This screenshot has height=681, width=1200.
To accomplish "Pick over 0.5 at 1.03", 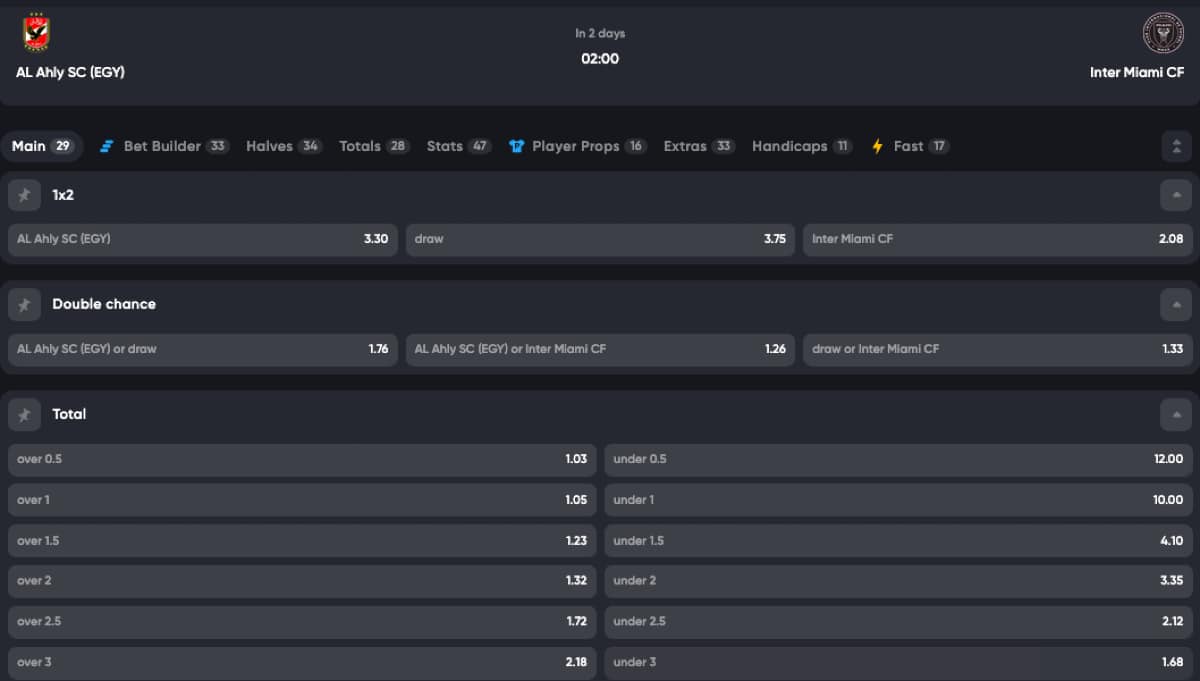I will pyautogui.click(x=302, y=459).
